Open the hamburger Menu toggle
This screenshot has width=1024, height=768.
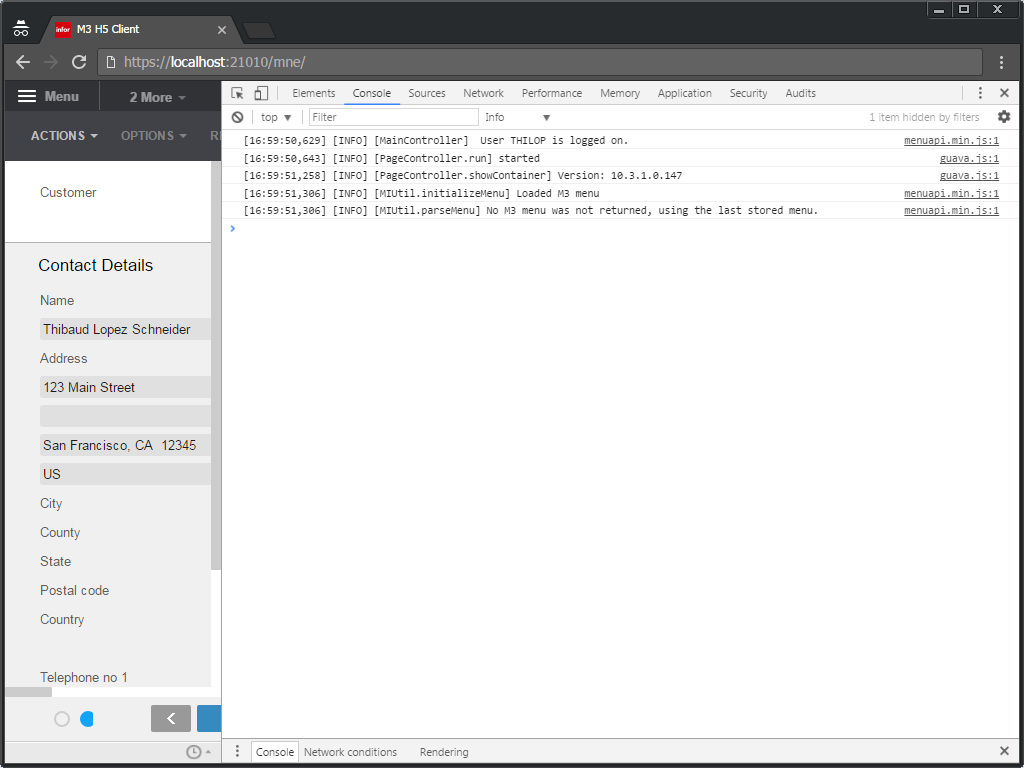(49, 97)
